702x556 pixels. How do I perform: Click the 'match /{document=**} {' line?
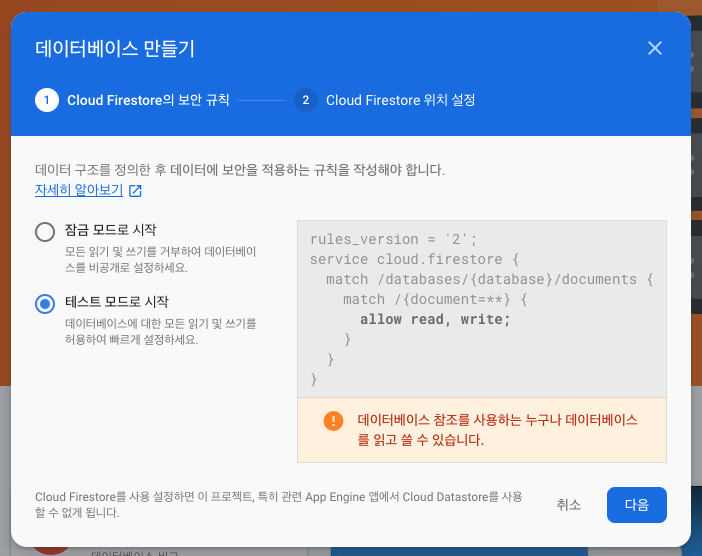point(435,299)
